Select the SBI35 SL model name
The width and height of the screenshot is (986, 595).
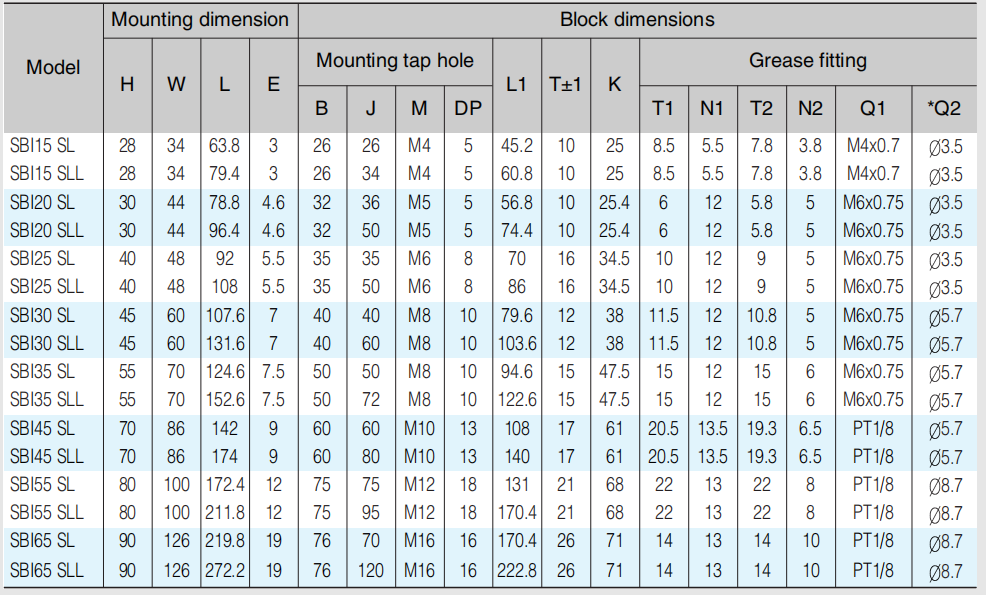click(42, 372)
